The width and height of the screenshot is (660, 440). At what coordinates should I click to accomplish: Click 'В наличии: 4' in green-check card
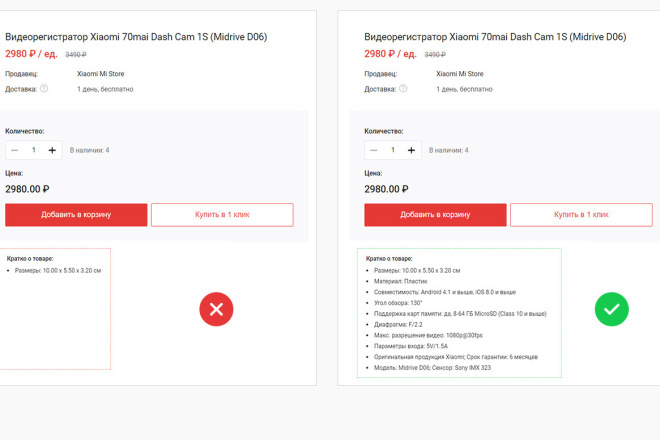(x=448, y=150)
